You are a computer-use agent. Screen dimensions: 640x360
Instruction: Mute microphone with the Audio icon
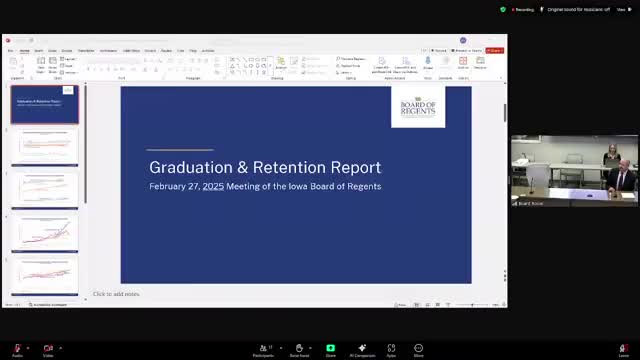click(x=17, y=350)
